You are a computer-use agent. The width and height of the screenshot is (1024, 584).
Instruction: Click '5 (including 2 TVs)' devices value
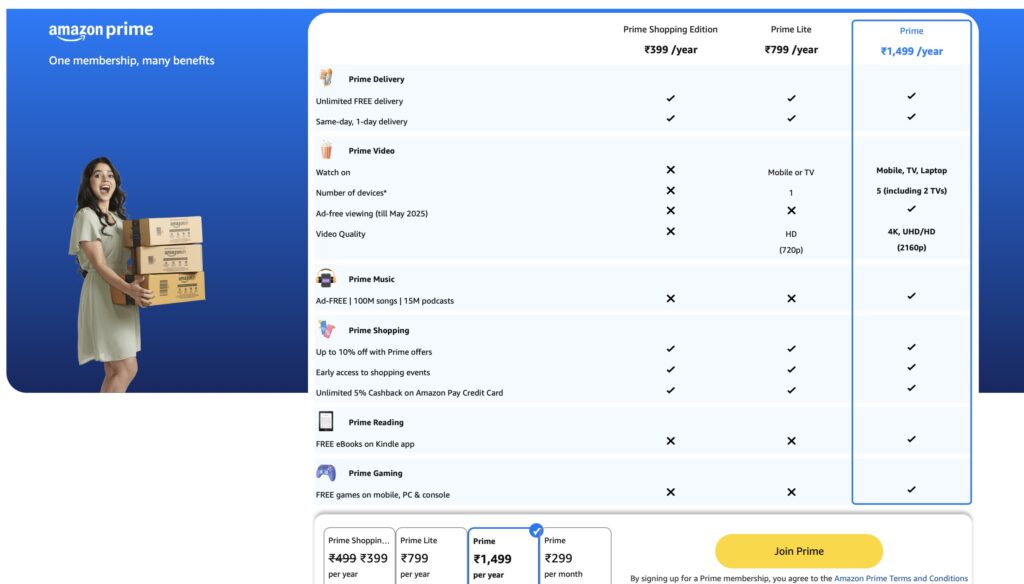pyautogui.click(x=912, y=191)
